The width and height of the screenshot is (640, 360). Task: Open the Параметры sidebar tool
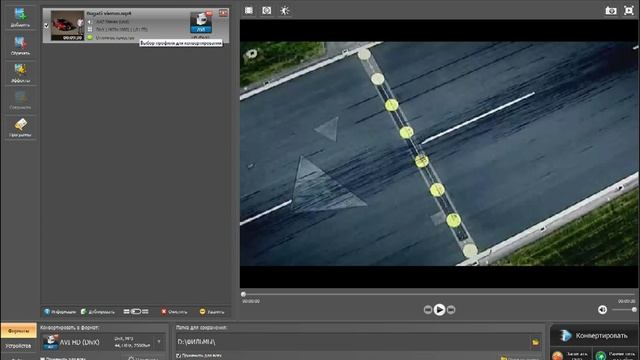pos(20,128)
